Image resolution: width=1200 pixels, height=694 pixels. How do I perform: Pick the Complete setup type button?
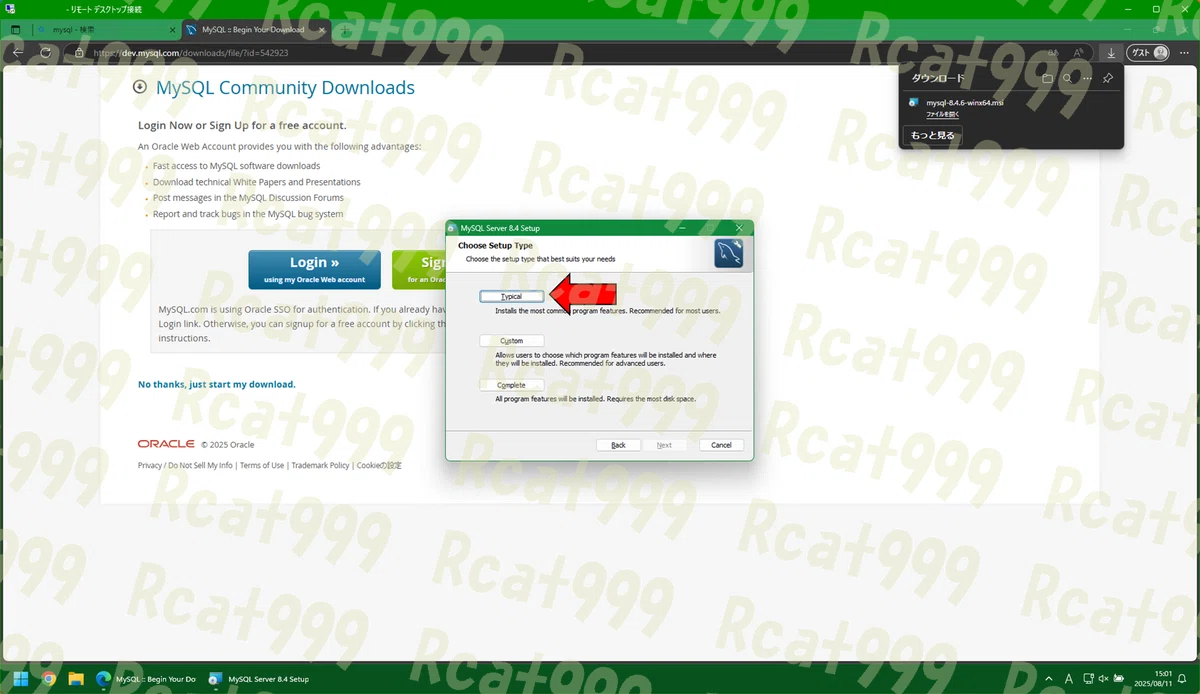(x=512, y=385)
